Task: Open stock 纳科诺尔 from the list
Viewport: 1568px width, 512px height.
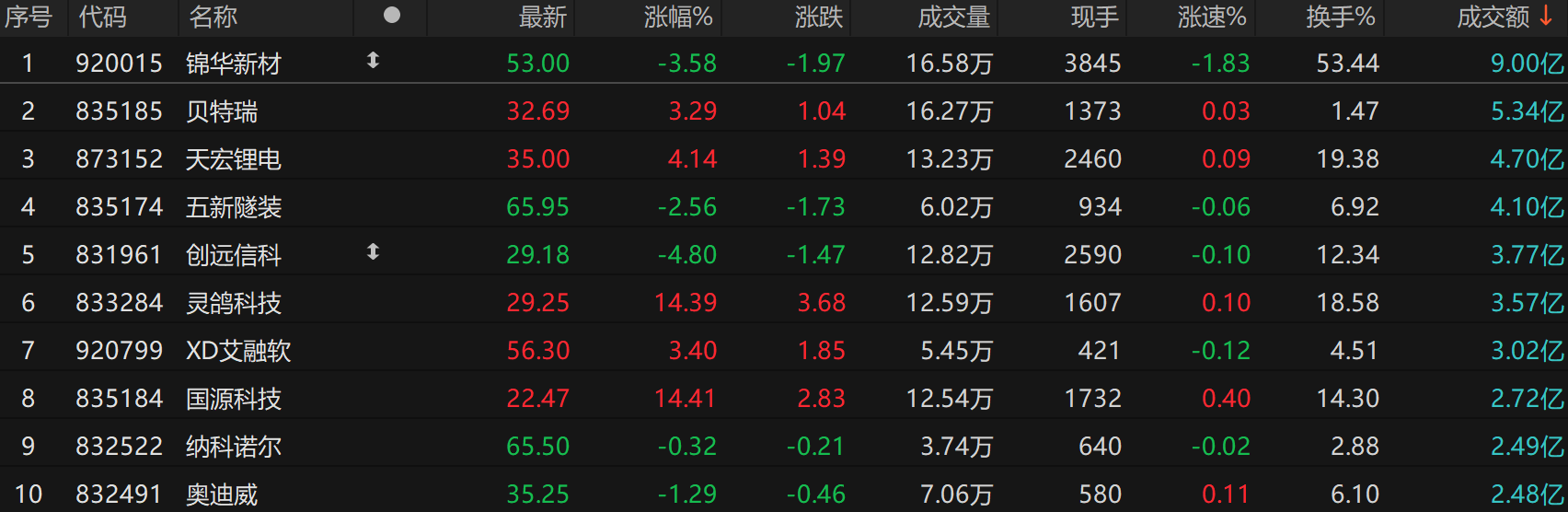Action: tap(234, 447)
